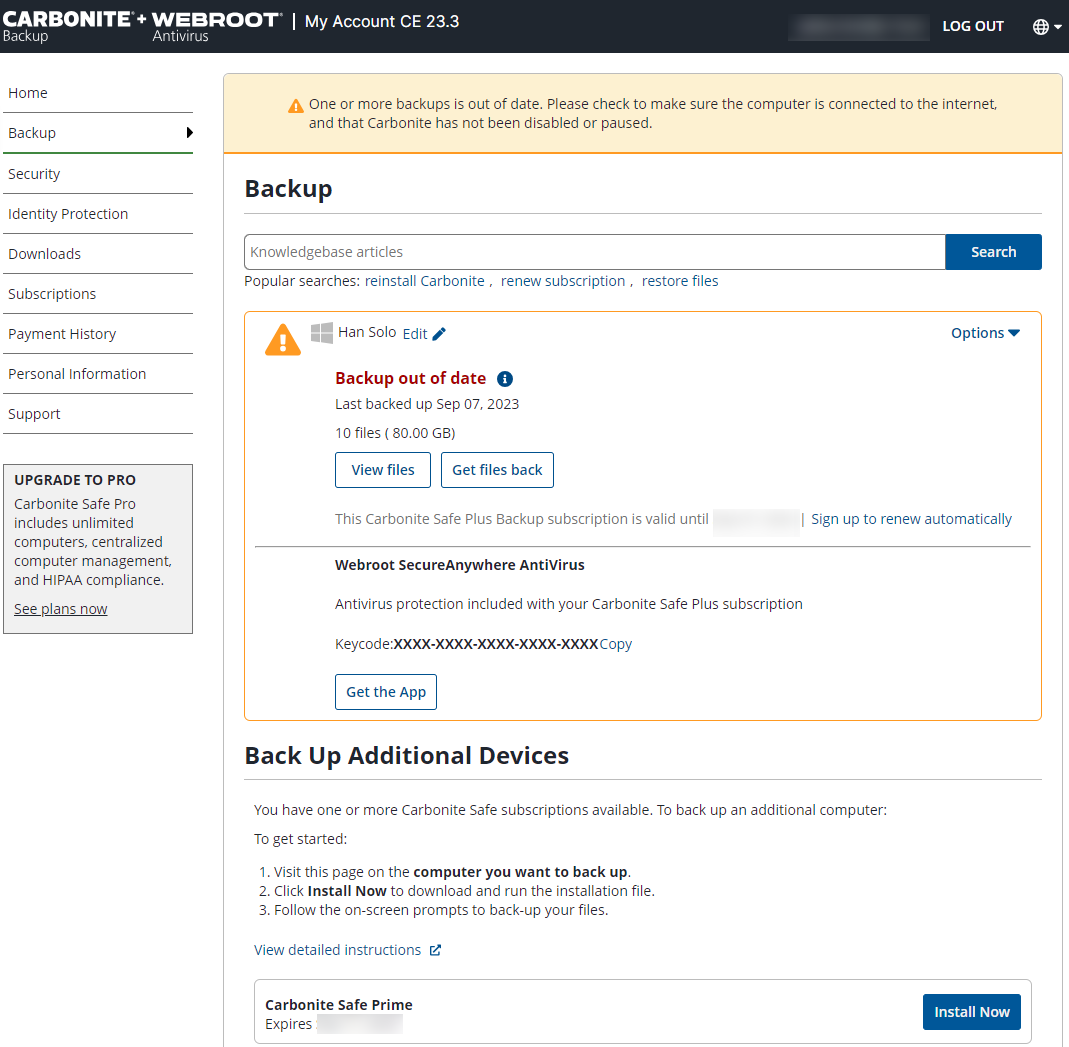Expand the Backup sidebar arrow

click(x=189, y=133)
